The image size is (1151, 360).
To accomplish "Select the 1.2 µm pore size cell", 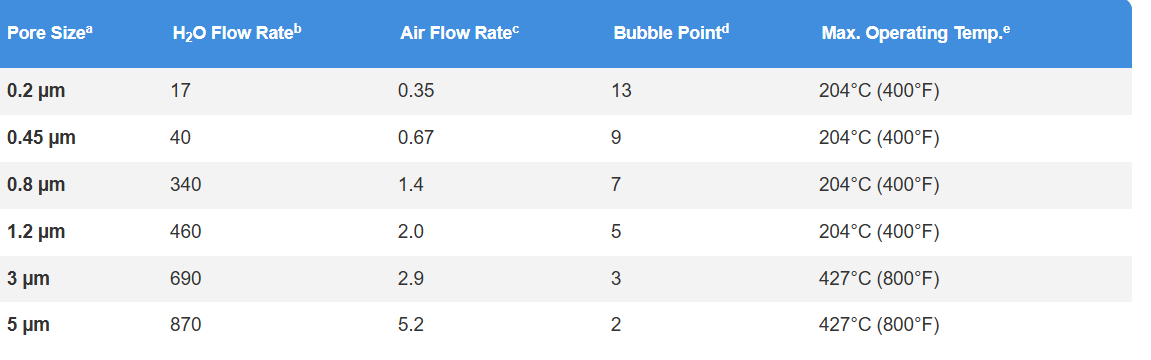I will (36, 232).
